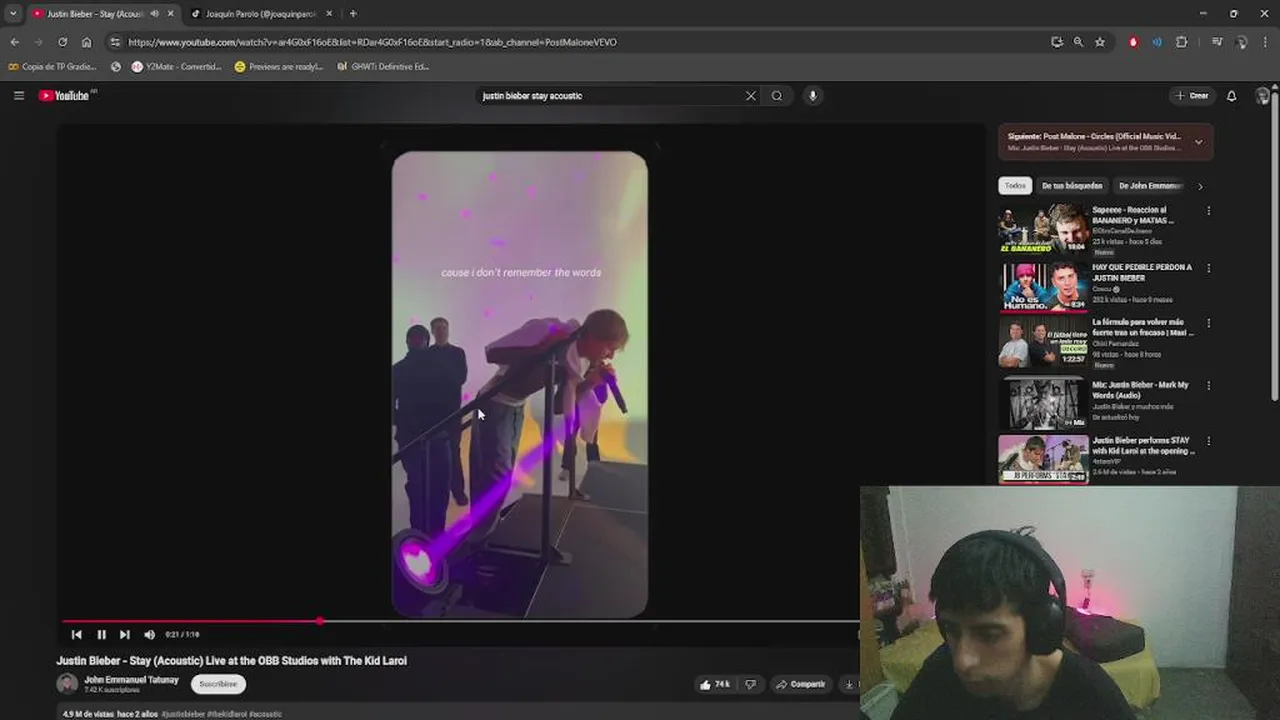This screenshot has height=720, width=1280.
Task: Show more filter chips with right arrow
Action: (1200, 186)
